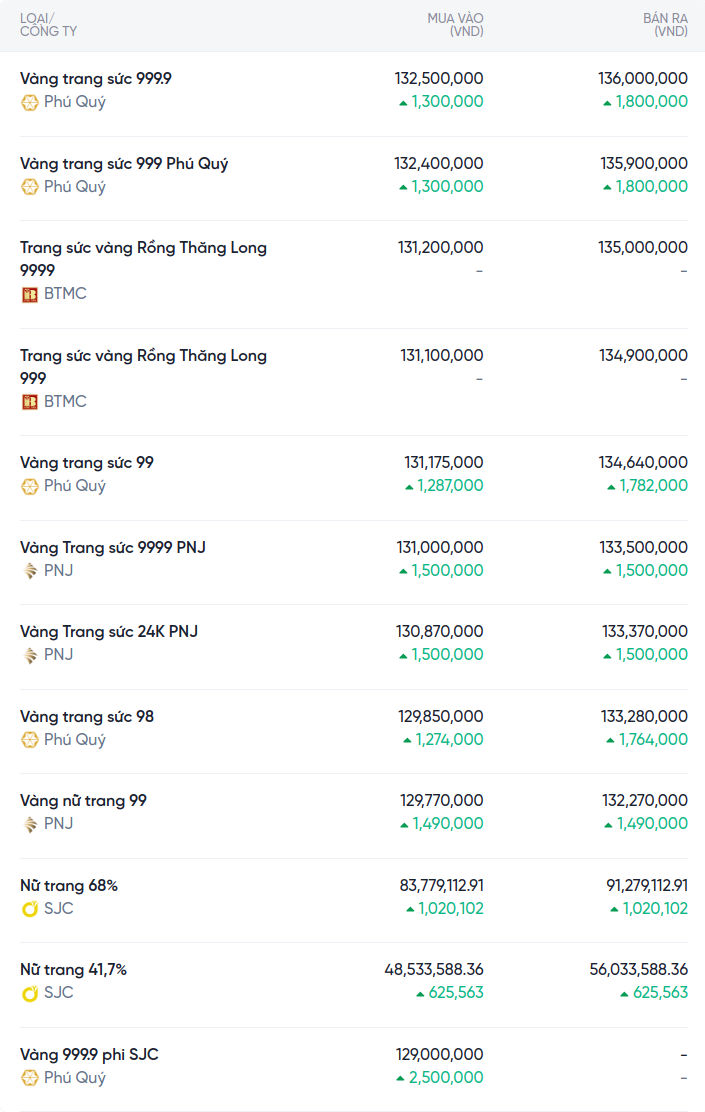Click Phú Quý logo under Vàng trang sức 98
705x1112 pixels.
click(x=30, y=740)
